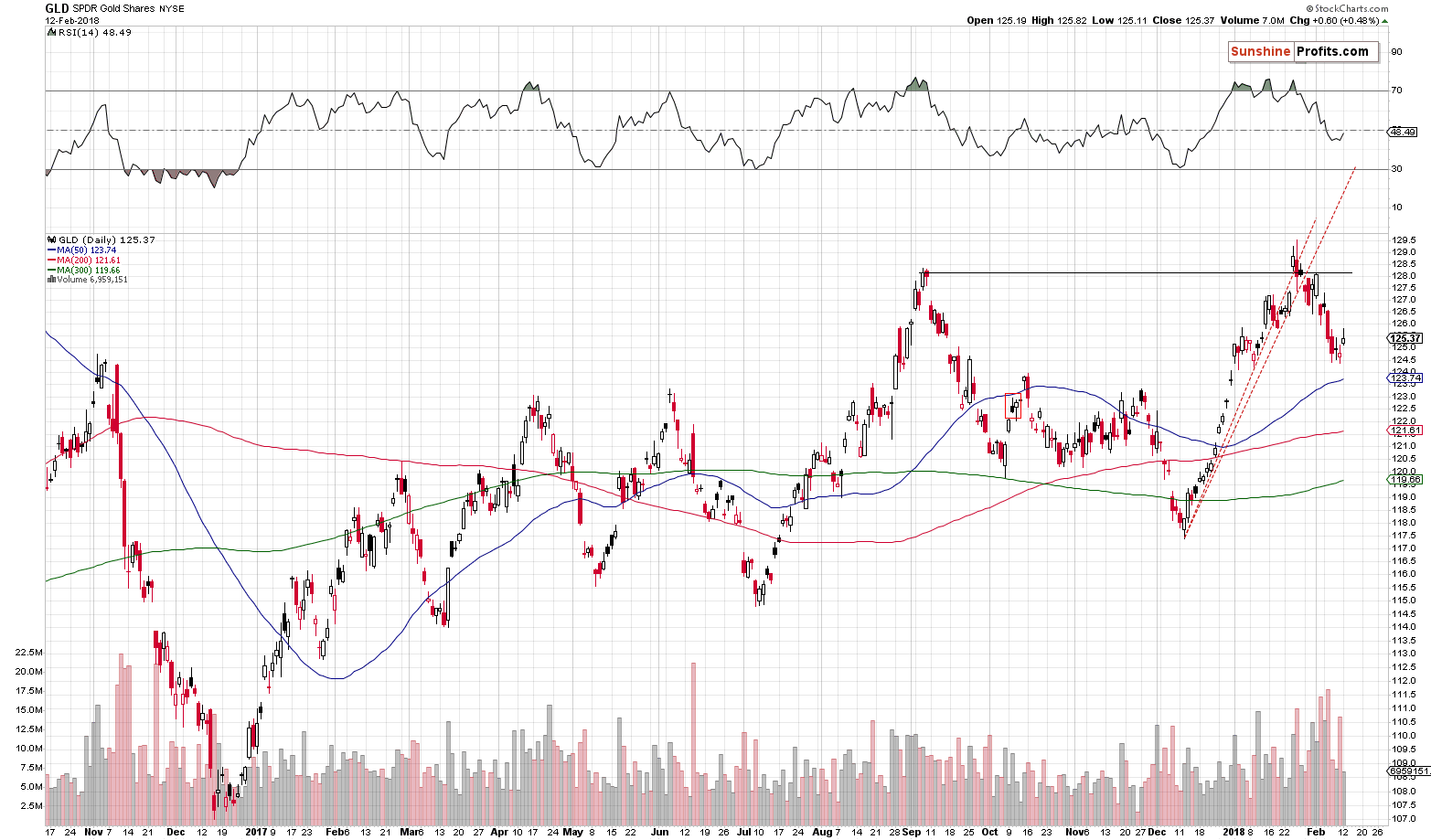Click the Oct month label on time axis

988,833
